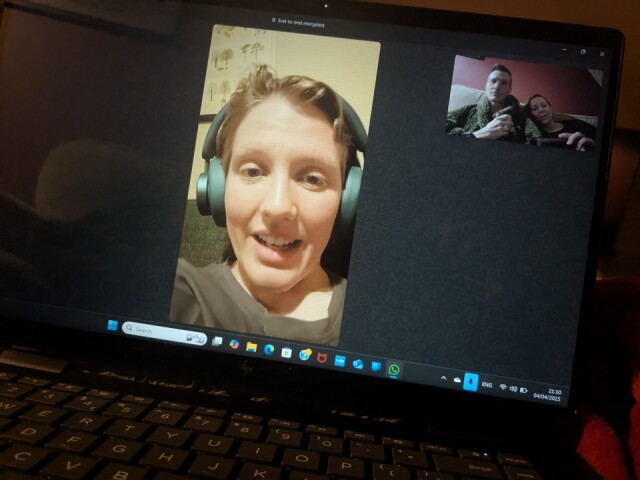Click the WhatsApp taskbar icon
Screen dimensions: 640x480
tap(393, 370)
